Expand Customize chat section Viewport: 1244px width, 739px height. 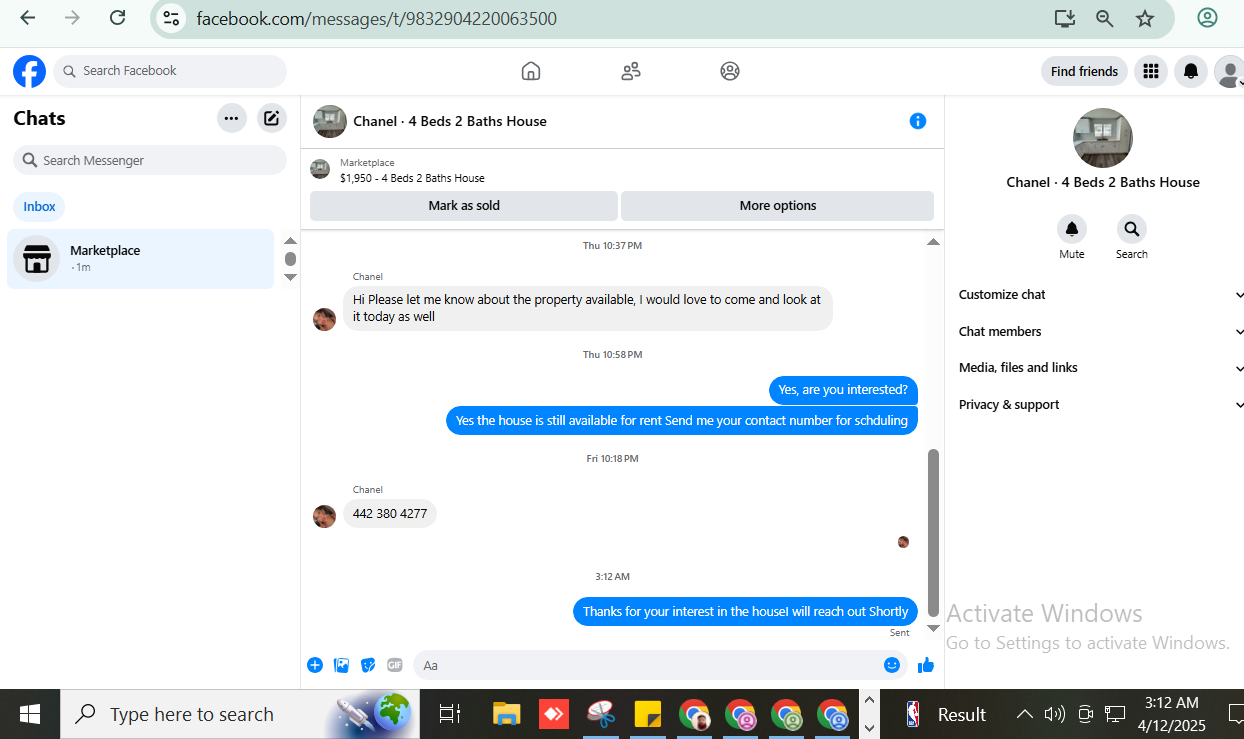(x=1100, y=295)
